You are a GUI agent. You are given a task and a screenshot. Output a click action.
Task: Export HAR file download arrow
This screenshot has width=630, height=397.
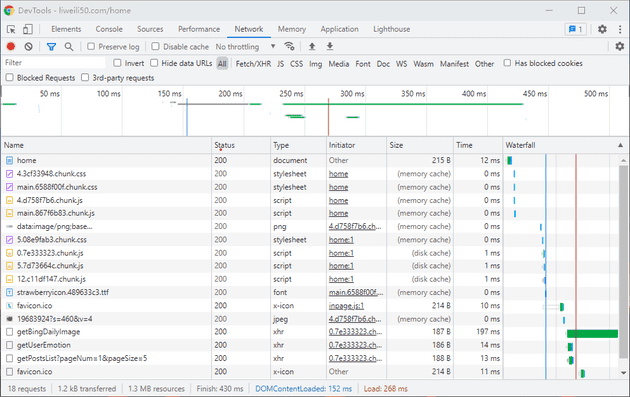click(x=329, y=46)
